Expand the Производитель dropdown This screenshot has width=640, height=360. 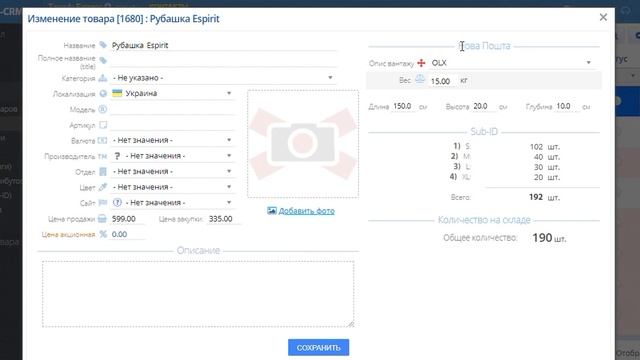coord(173,156)
